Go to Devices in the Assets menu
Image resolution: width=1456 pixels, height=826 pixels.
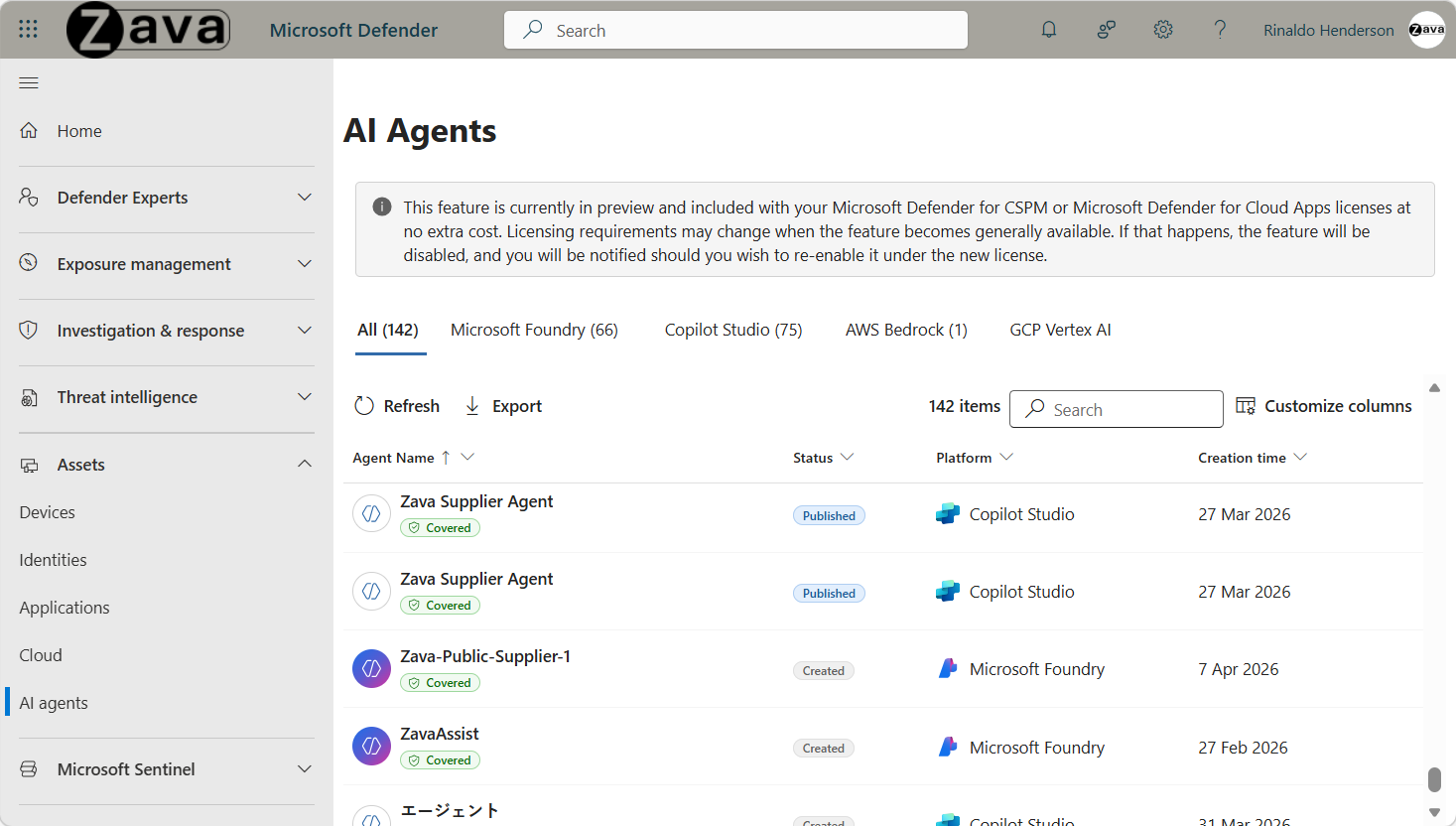coord(48,512)
